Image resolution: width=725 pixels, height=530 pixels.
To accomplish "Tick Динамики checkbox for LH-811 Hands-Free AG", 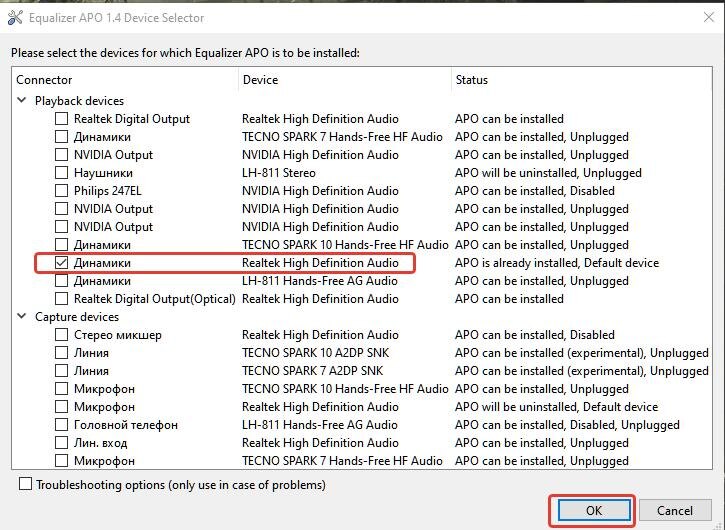I will (61, 281).
